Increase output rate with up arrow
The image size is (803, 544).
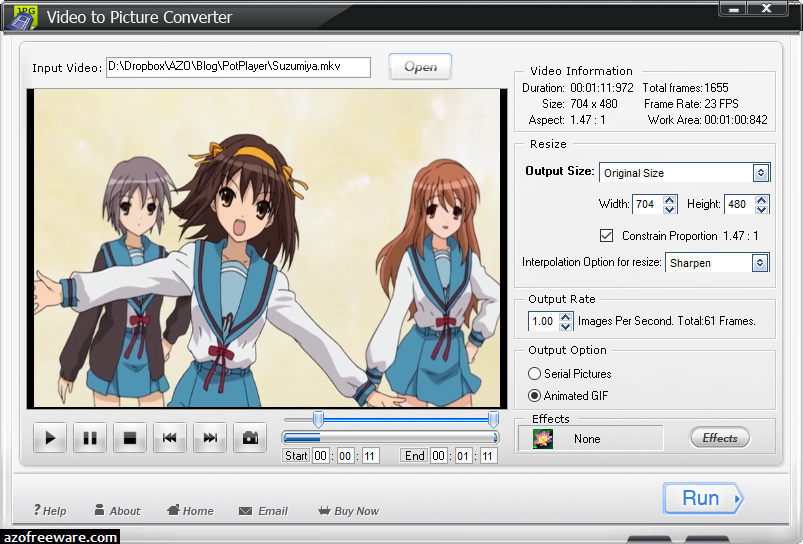(565, 317)
